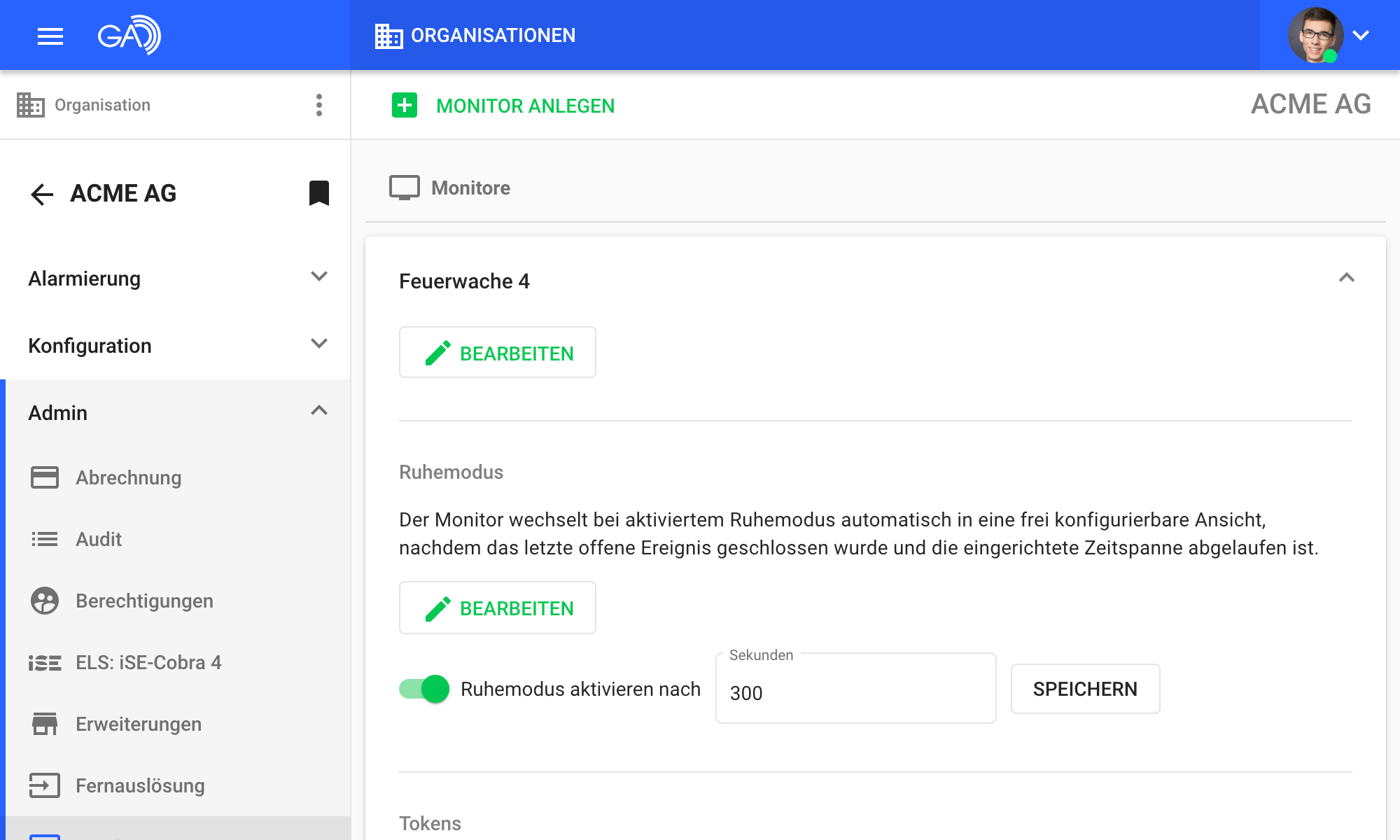Collapse the Admin section
Viewport: 1400px width, 840px height.
tap(318, 411)
